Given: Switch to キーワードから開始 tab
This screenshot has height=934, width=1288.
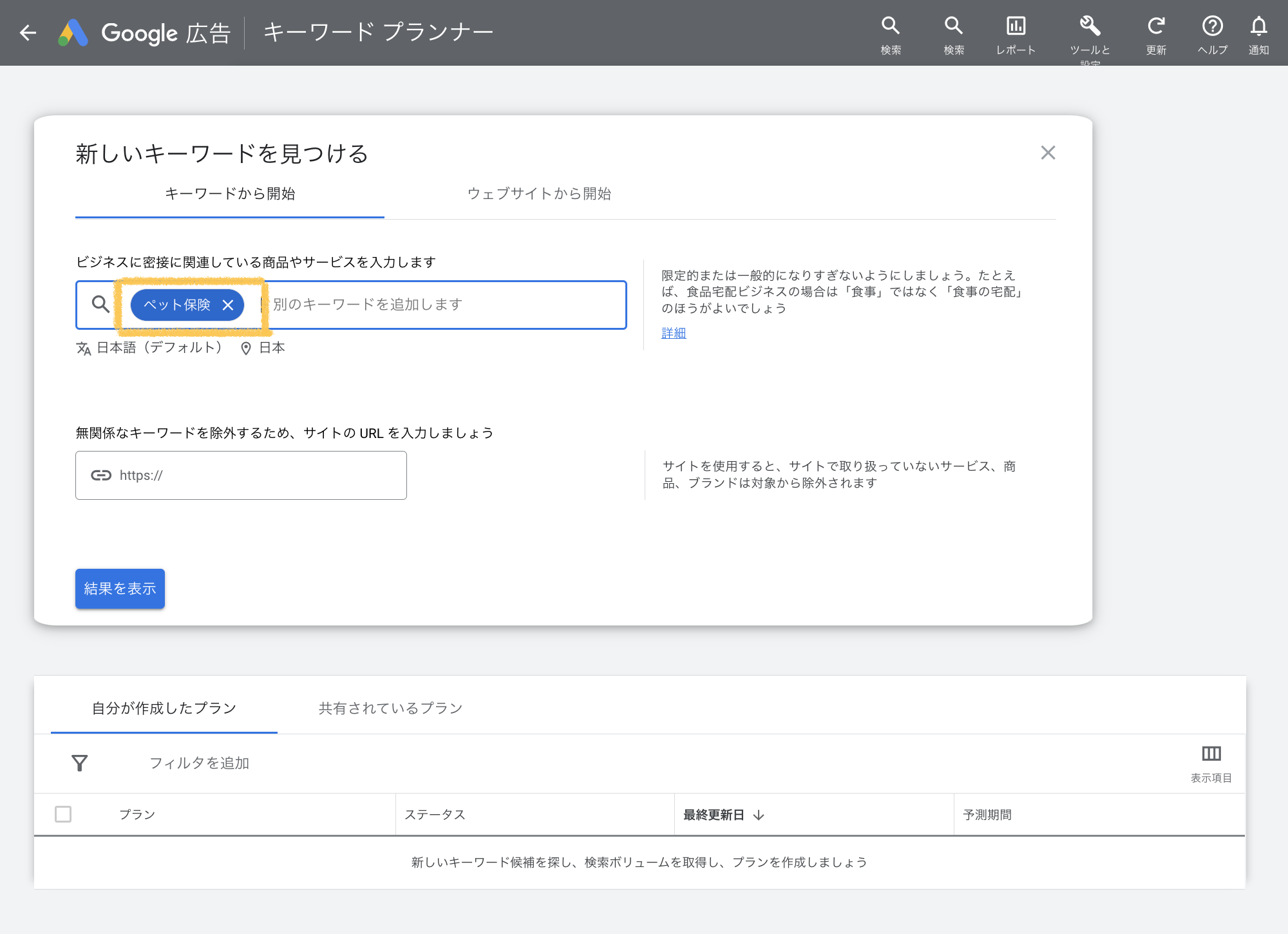Looking at the screenshot, I should pyautogui.click(x=230, y=194).
